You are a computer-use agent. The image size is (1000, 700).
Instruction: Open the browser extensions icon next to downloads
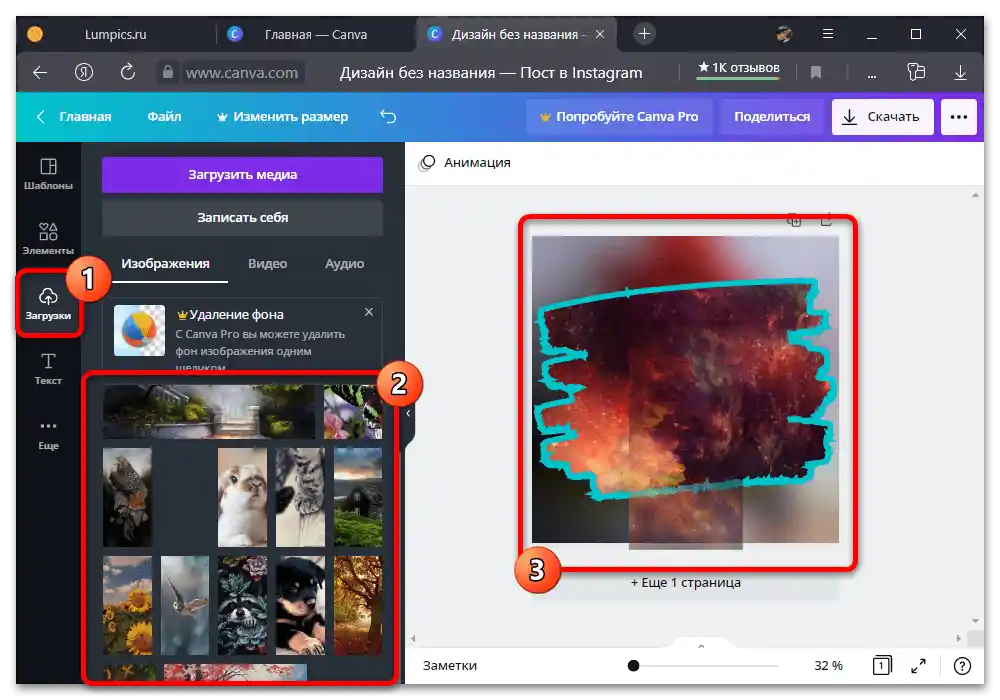coord(916,72)
